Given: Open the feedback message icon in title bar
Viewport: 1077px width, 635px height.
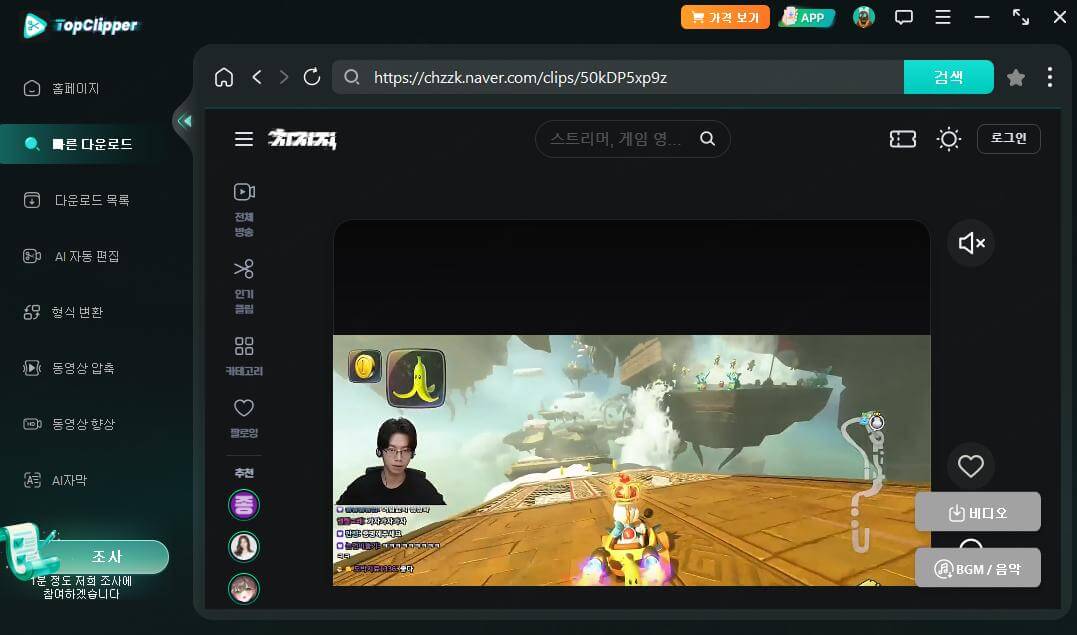Looking at the screenshot, I should click(x=904, y=17).
